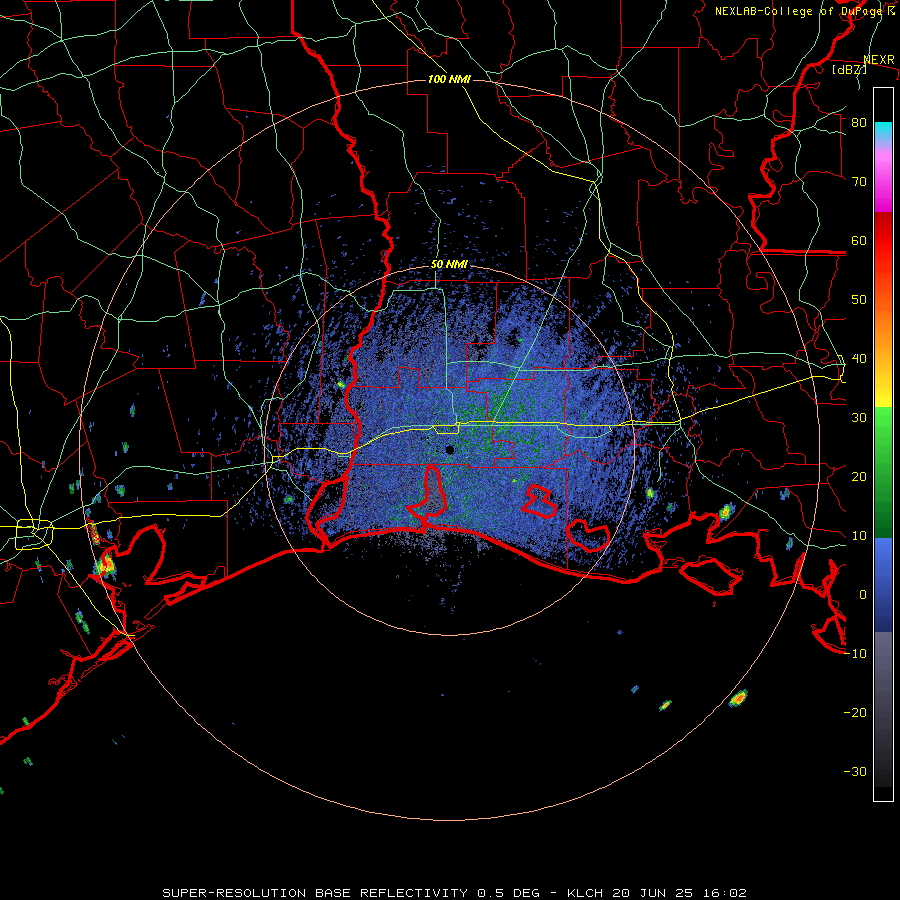Screen dimensions: 900x900
Task: Click the 50 value on the dBZ scale
Action: pos(859,300)
